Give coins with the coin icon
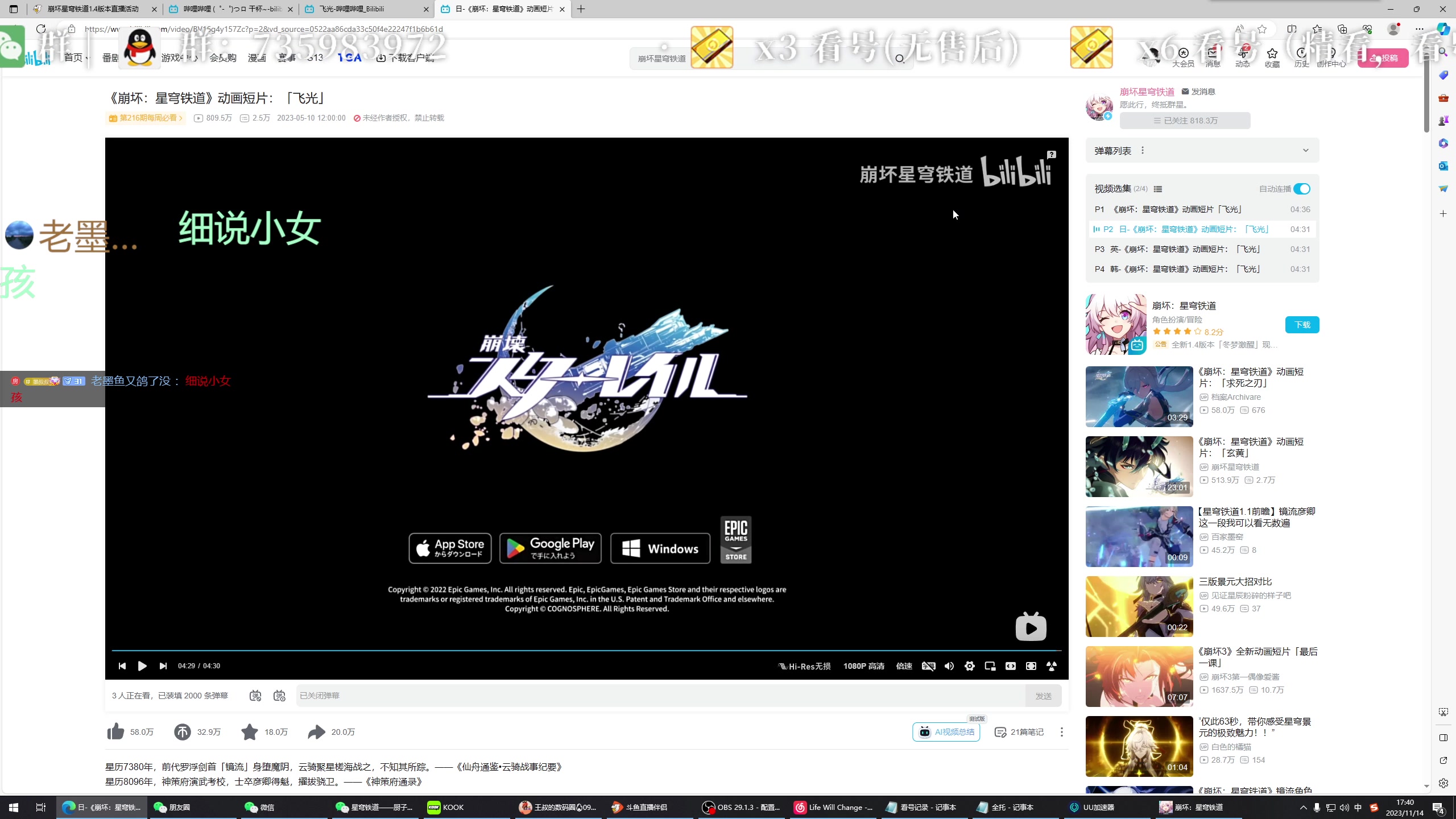The image size is (1456, 819). 183,732
